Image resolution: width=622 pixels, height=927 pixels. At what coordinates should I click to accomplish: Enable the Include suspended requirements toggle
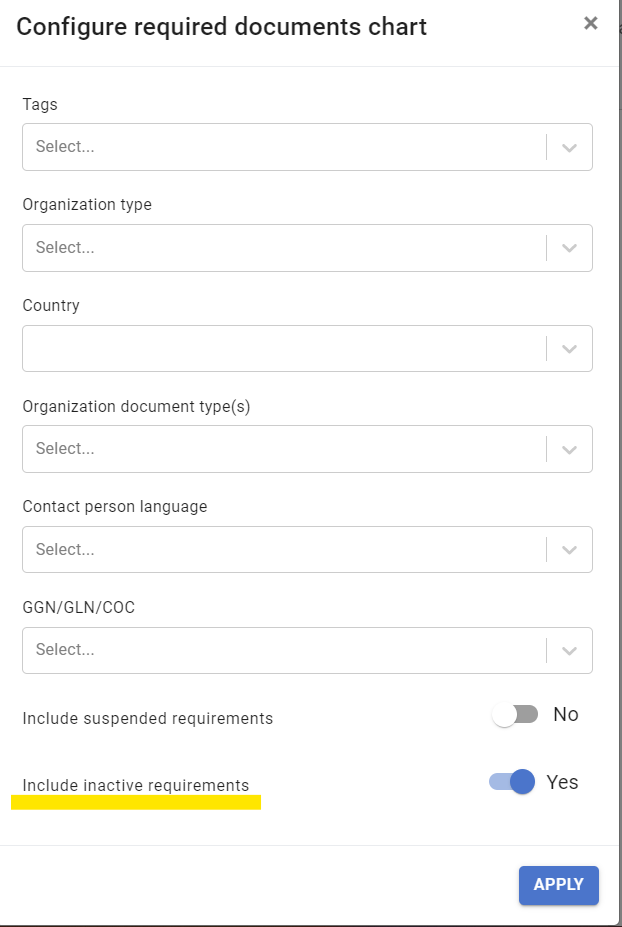(x=515, y=715)
